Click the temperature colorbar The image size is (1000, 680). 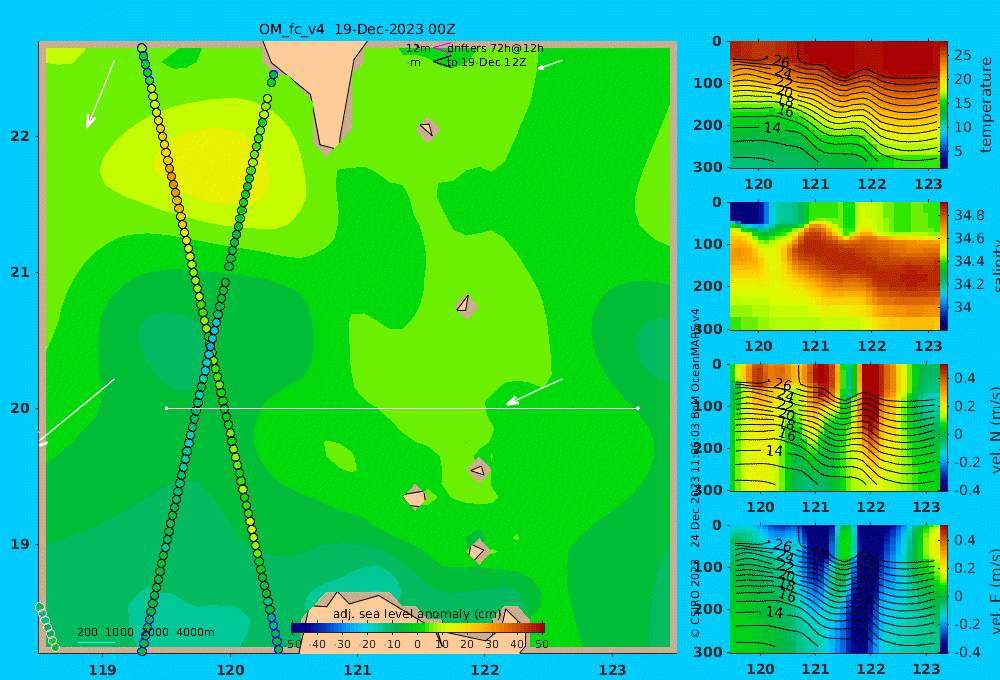tap(943, 105)
